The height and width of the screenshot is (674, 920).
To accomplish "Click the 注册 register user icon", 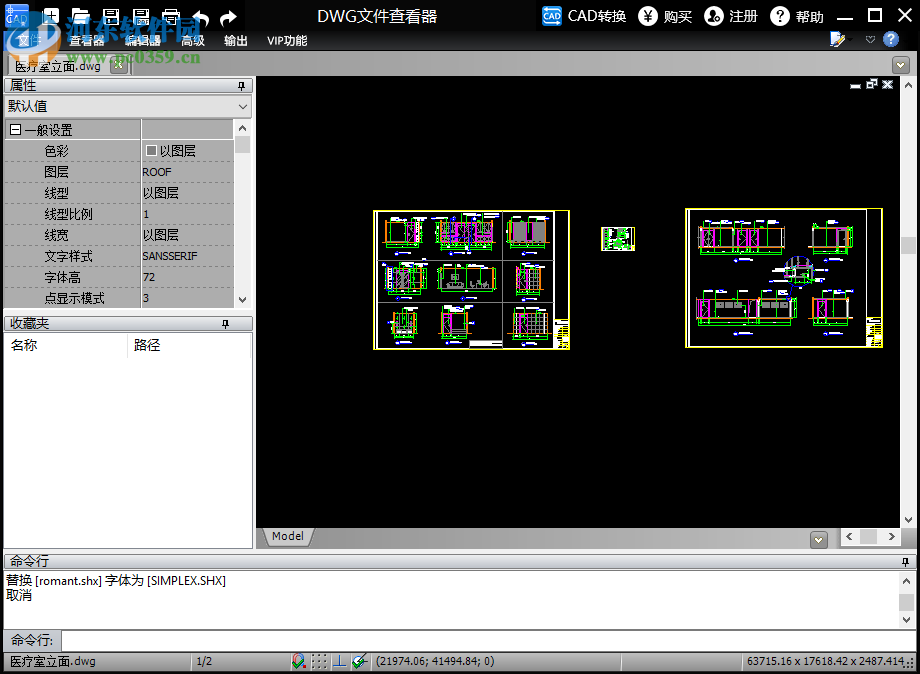I will [x=713, y=16].
